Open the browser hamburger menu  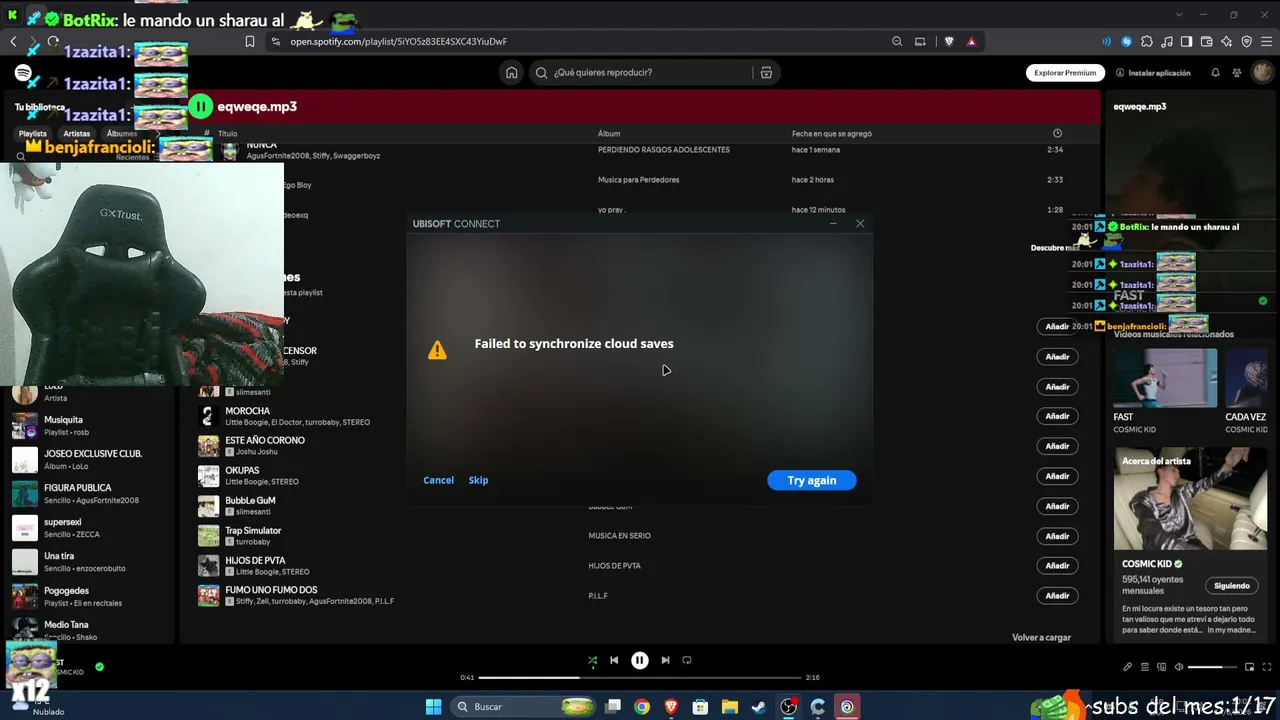point(1267,41)
